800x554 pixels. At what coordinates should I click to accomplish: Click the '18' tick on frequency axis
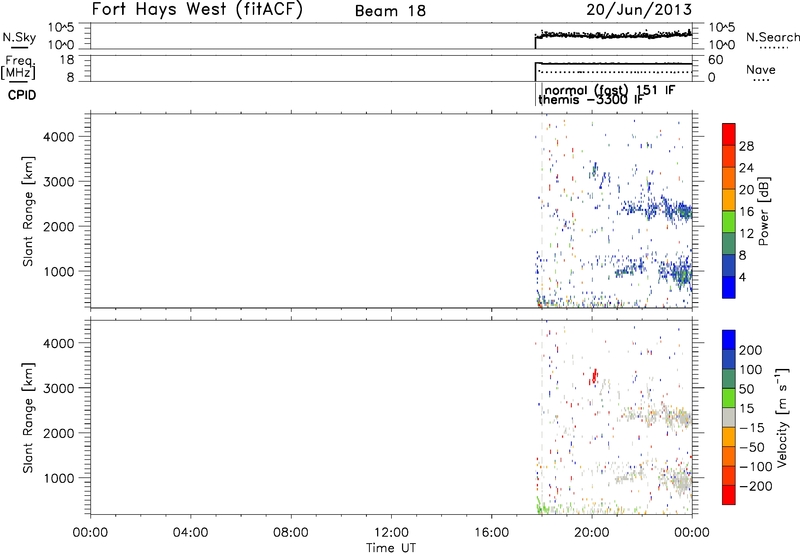(66, 60)
